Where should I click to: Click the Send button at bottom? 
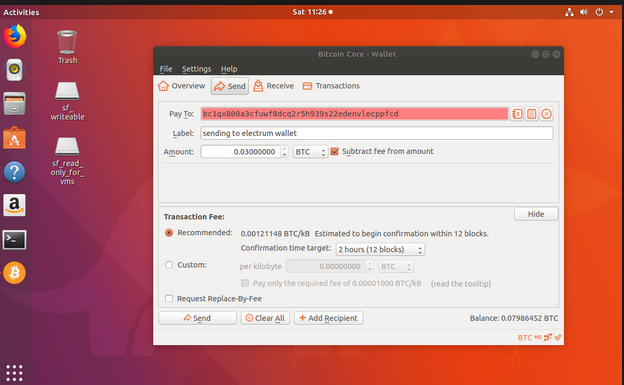(x=197, y=318)
